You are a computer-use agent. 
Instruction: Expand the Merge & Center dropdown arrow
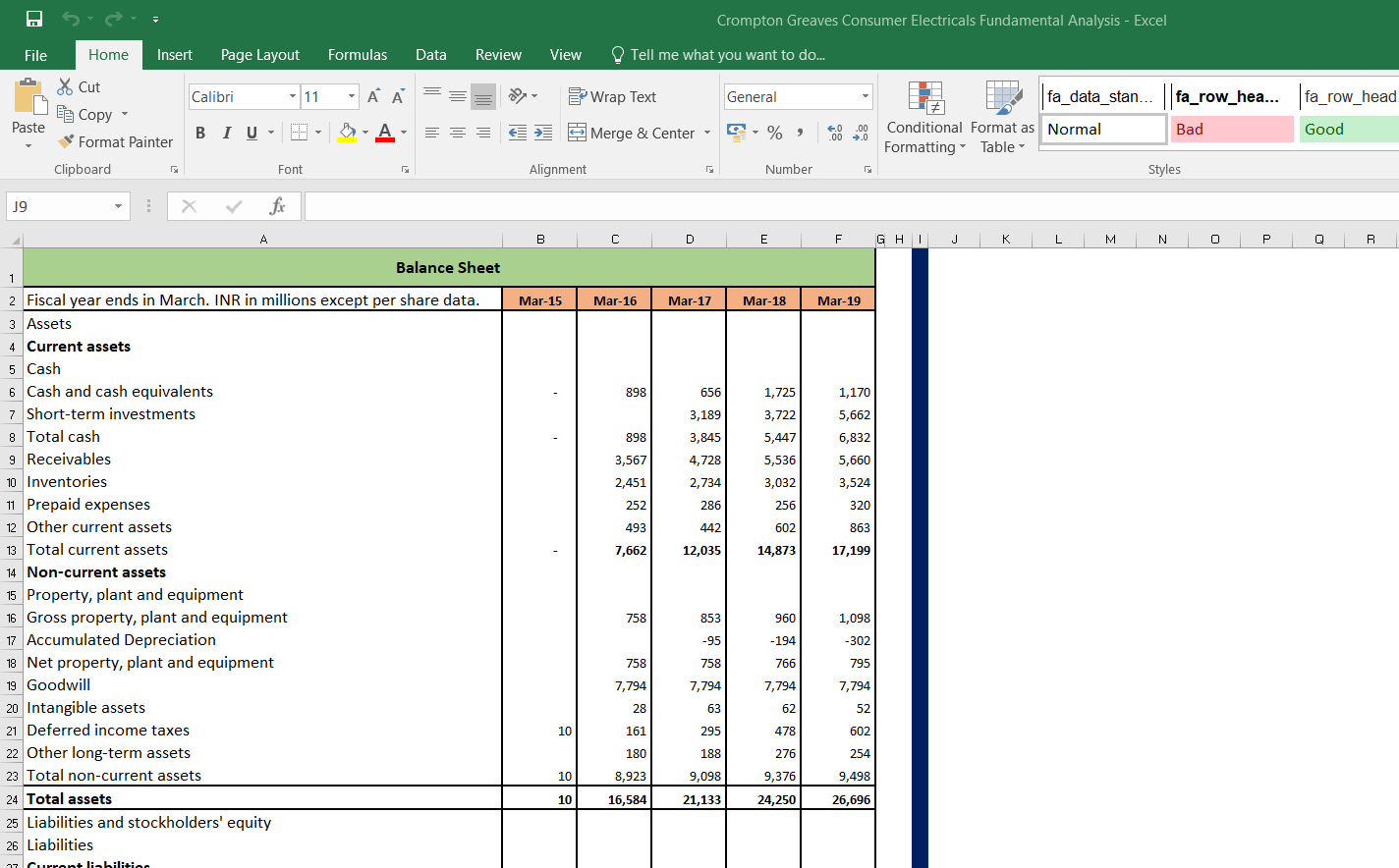point(707,133)
